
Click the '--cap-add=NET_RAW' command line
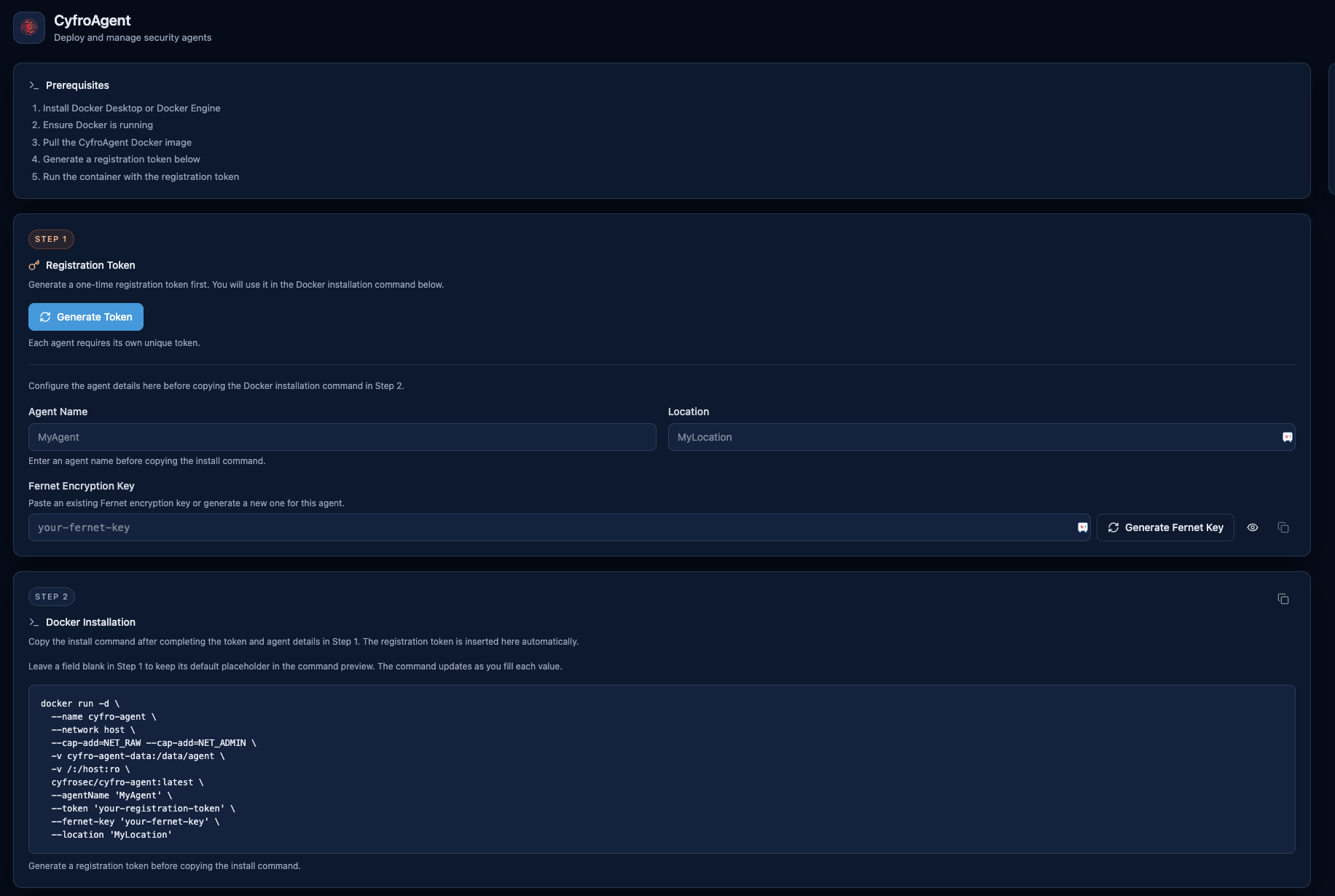pyautogui.click(x=154, y=743)
